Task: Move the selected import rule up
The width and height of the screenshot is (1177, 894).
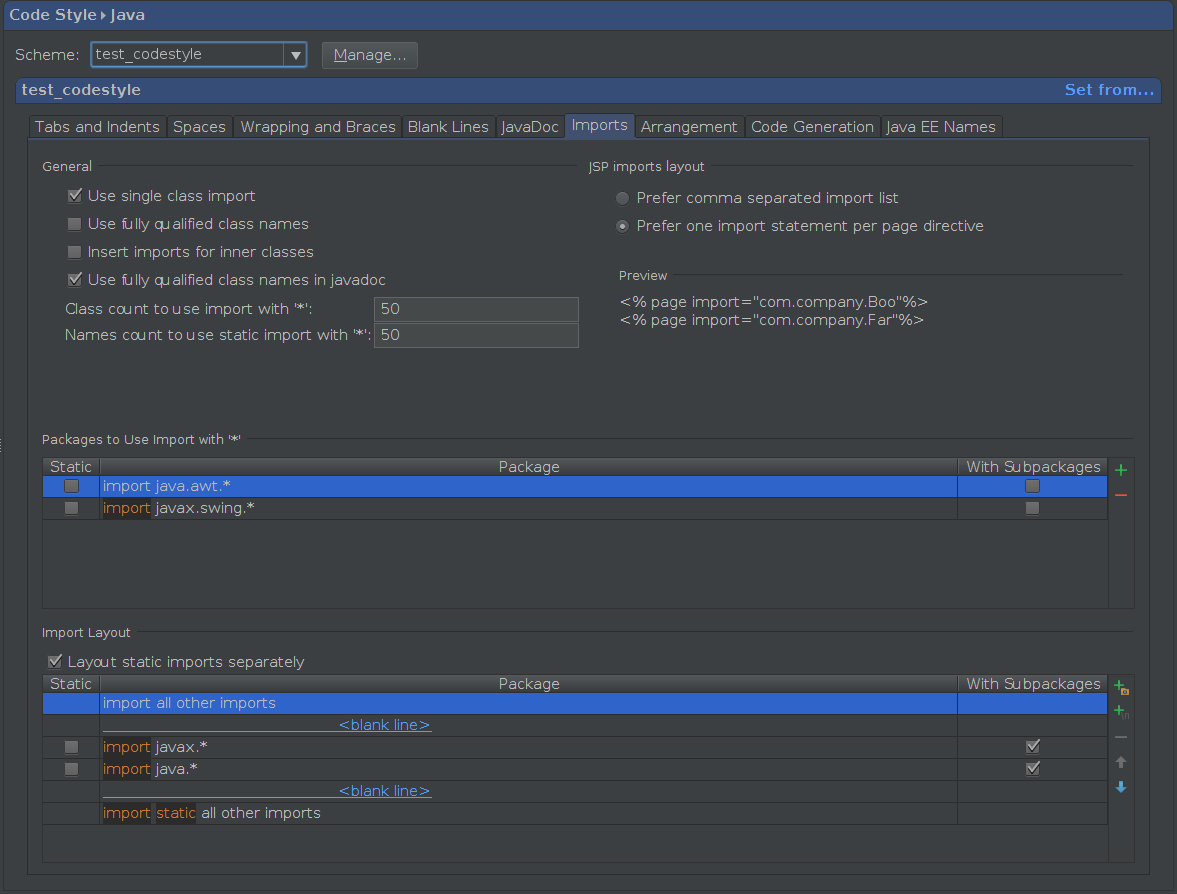Action: tap(1120, 761)
